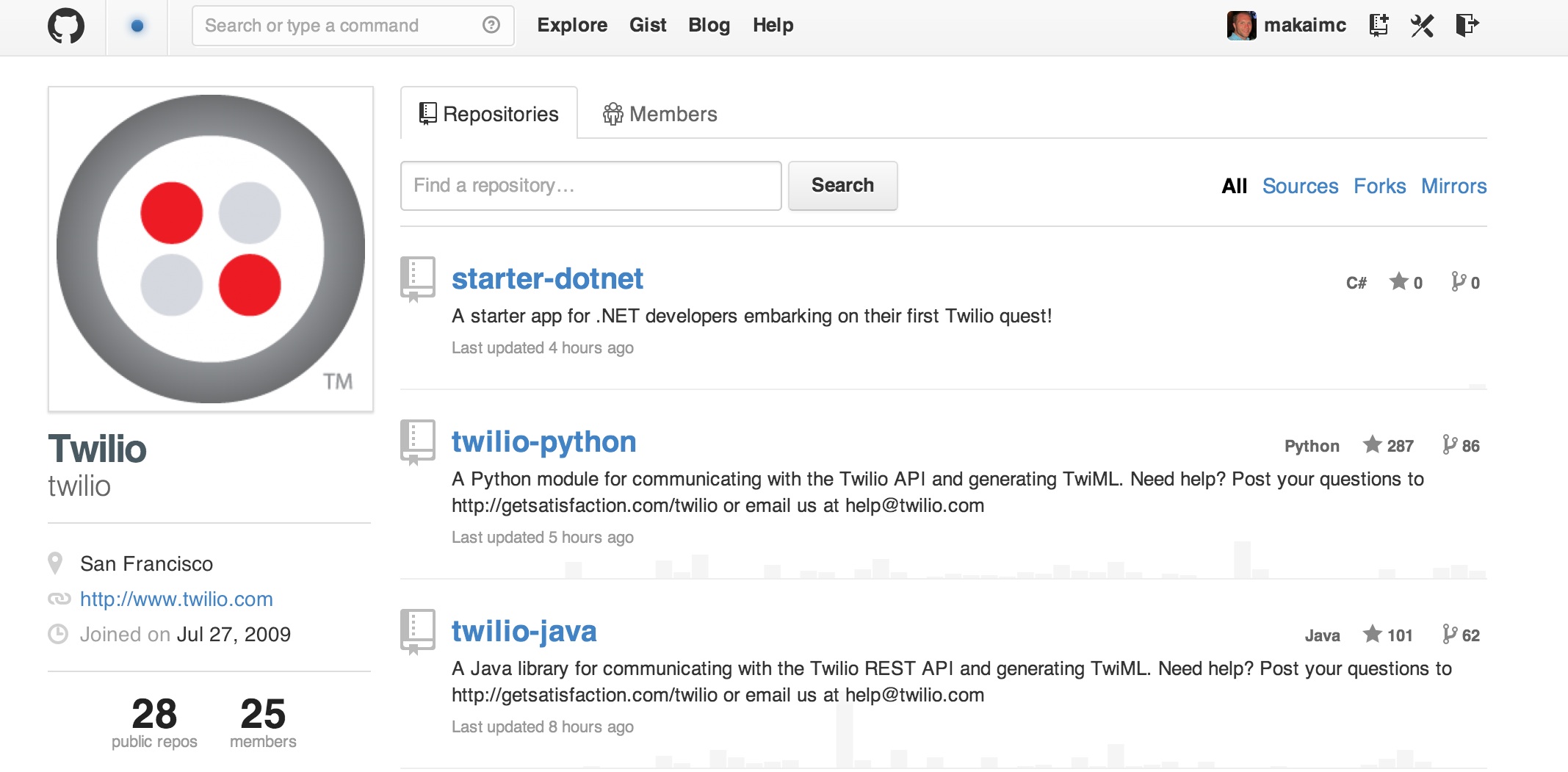1568x772 pixels.
Task: Open the makaimc username profile link
Action: point(1305,25)
